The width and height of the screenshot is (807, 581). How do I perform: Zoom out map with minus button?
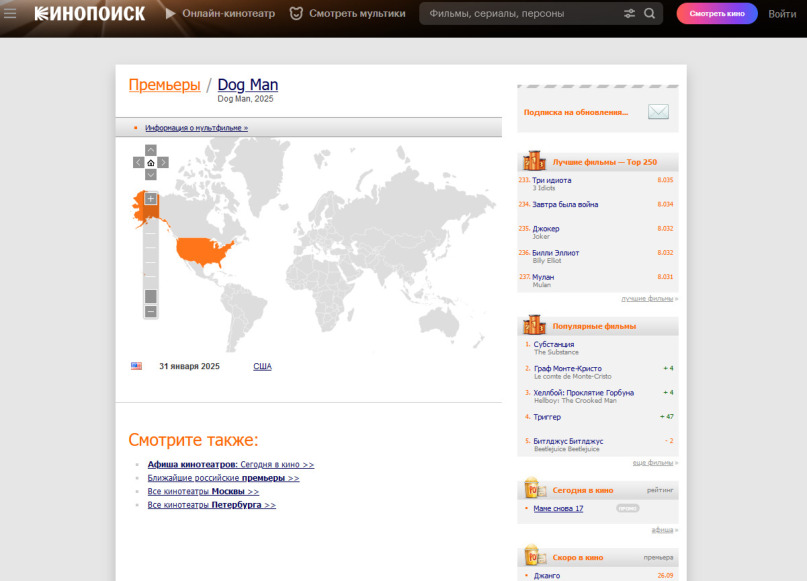point(151,311)
